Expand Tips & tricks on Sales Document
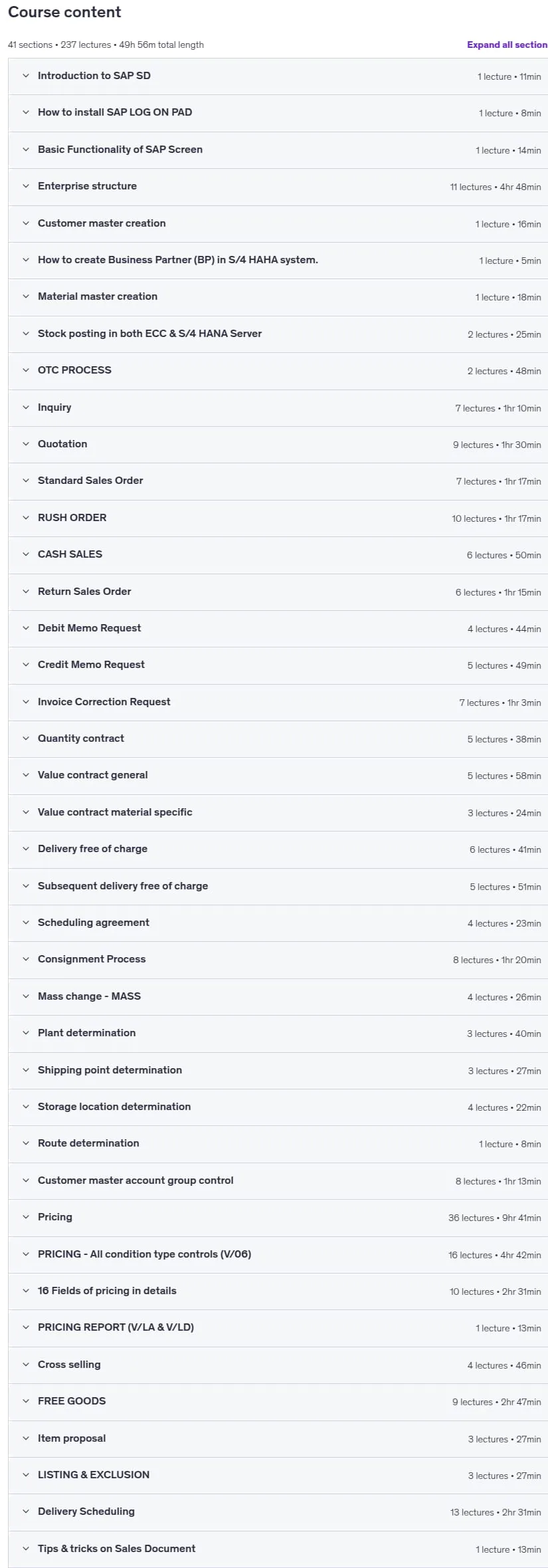This screenshot has height=1568, width=548. click(x=278, y=1549)
